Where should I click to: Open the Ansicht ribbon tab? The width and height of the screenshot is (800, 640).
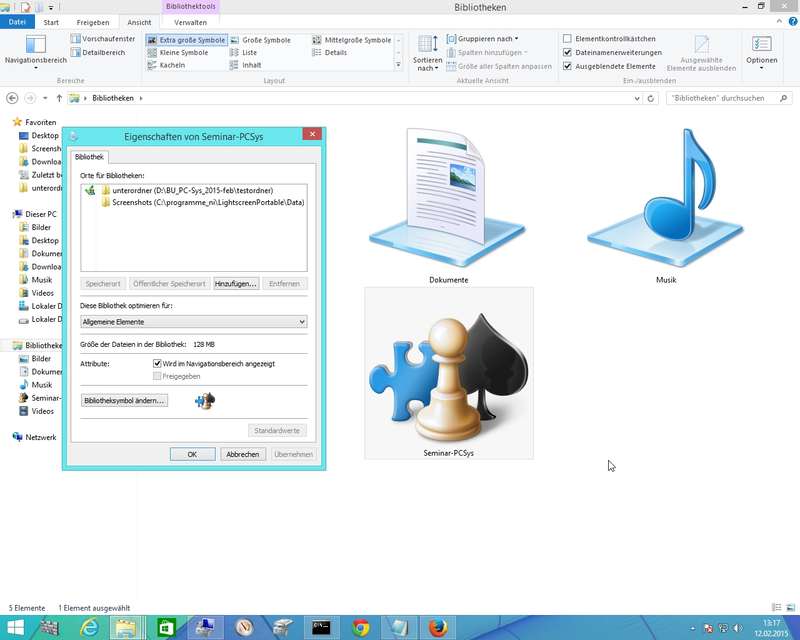coord(139,22)
